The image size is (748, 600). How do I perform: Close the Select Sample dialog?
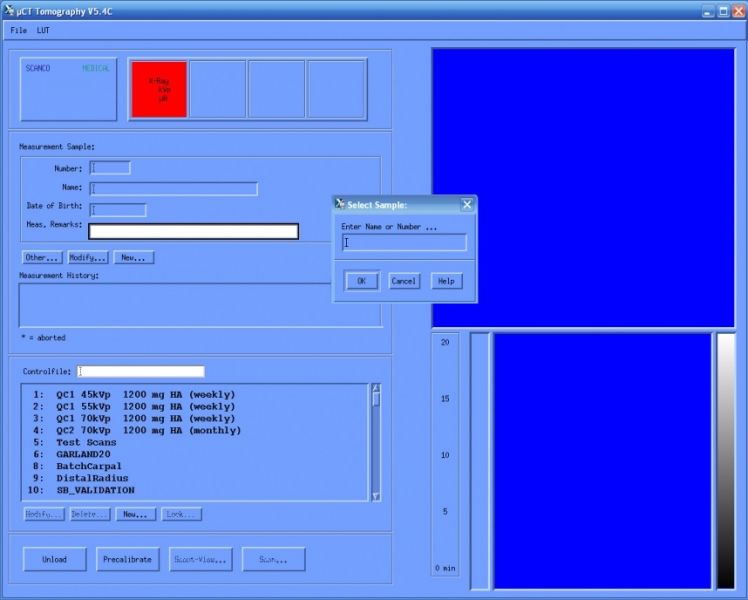467,205
